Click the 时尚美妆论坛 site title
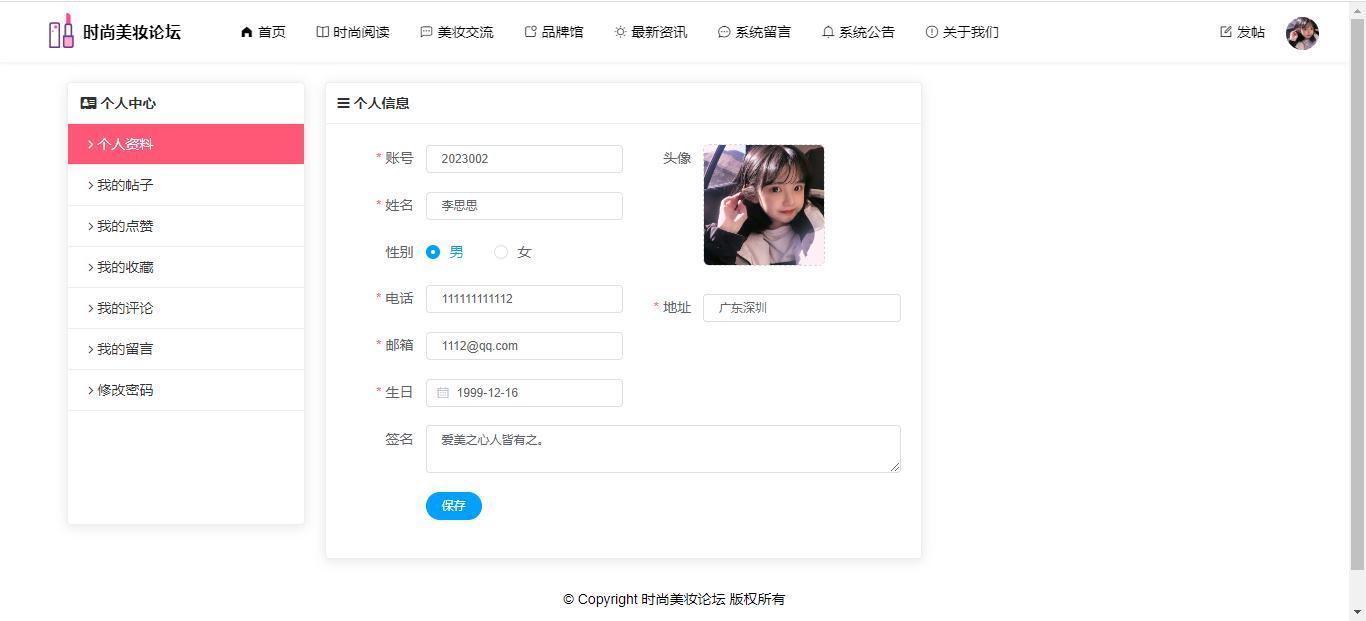1366x621 pixels. coord(132,32)
